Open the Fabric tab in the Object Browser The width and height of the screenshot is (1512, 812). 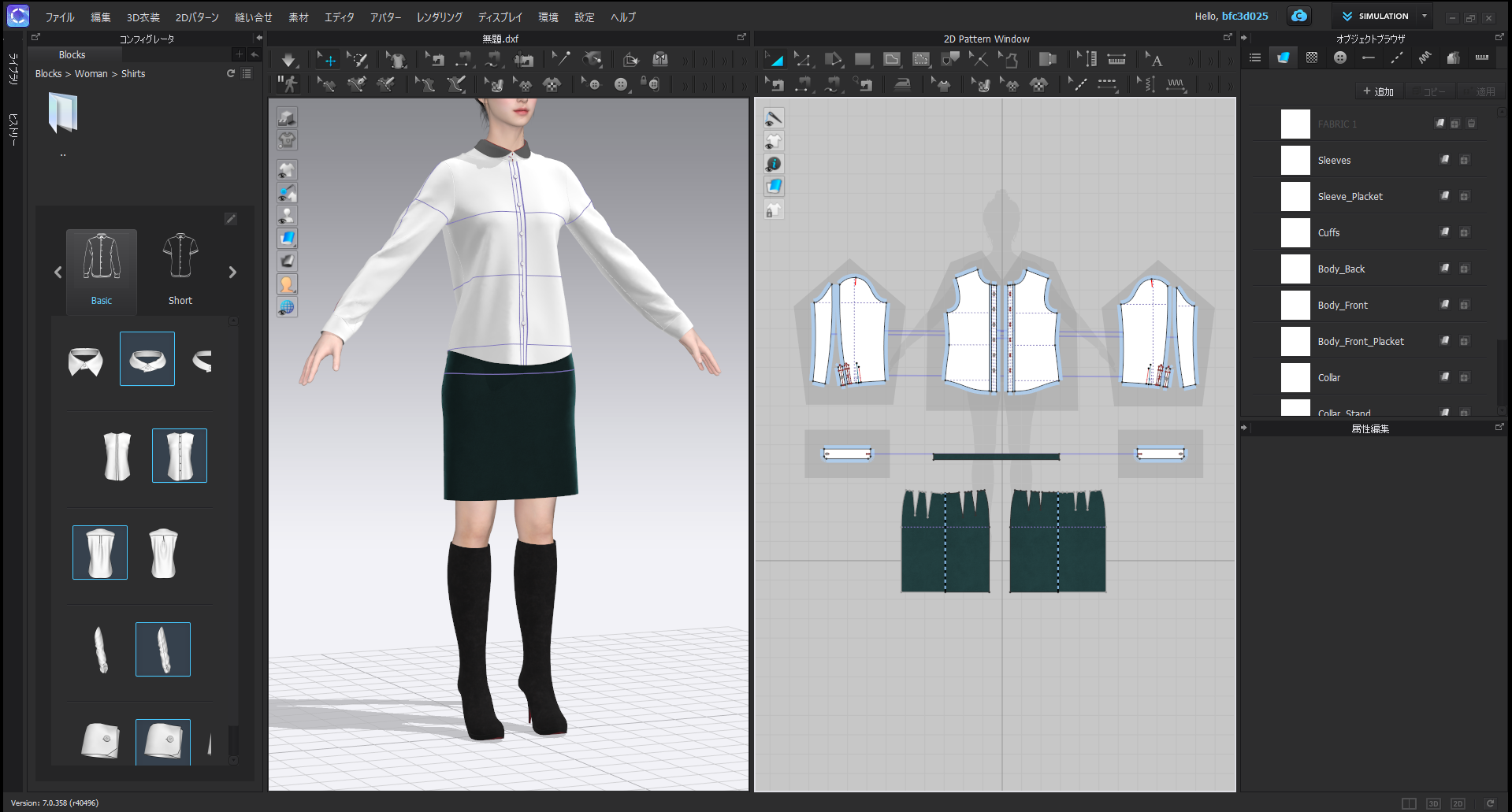click(x=1283, y=57)
